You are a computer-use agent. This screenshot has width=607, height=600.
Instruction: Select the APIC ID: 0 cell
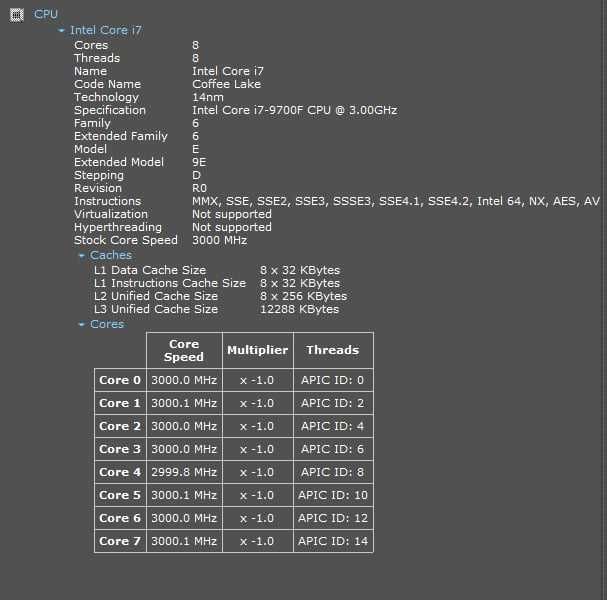(x=333, y=380)
